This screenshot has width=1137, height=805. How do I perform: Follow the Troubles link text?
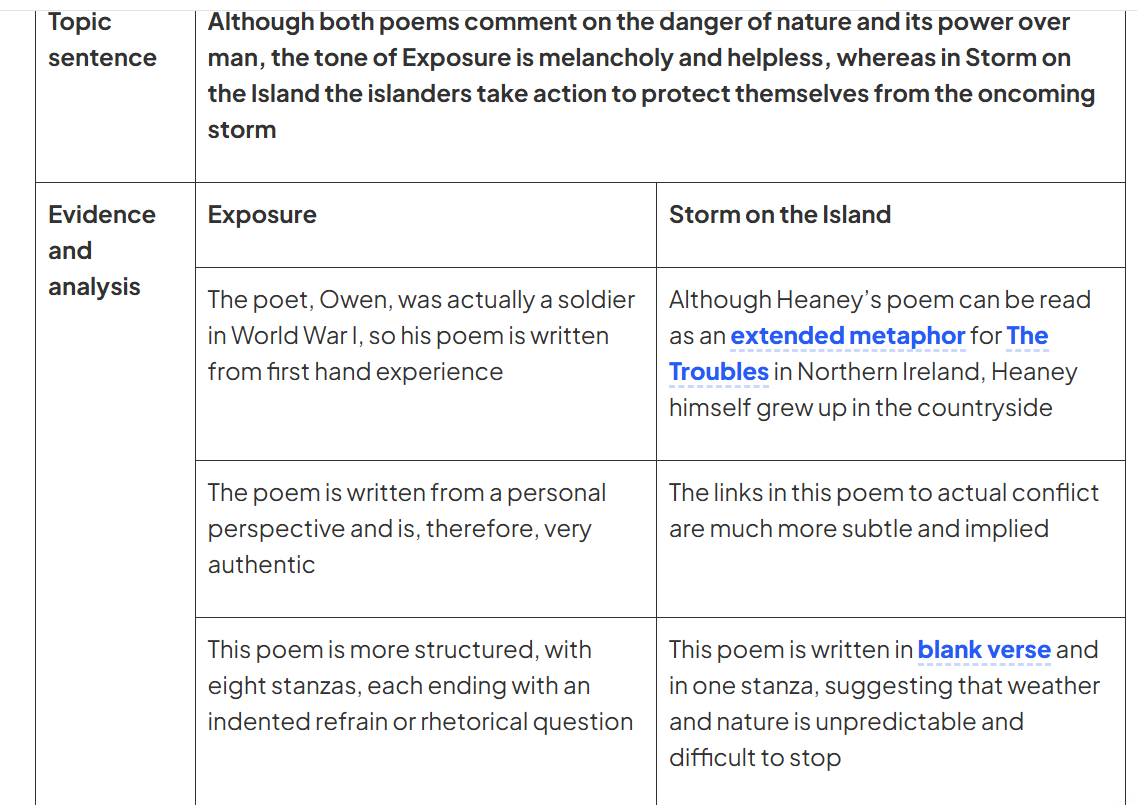719,371
